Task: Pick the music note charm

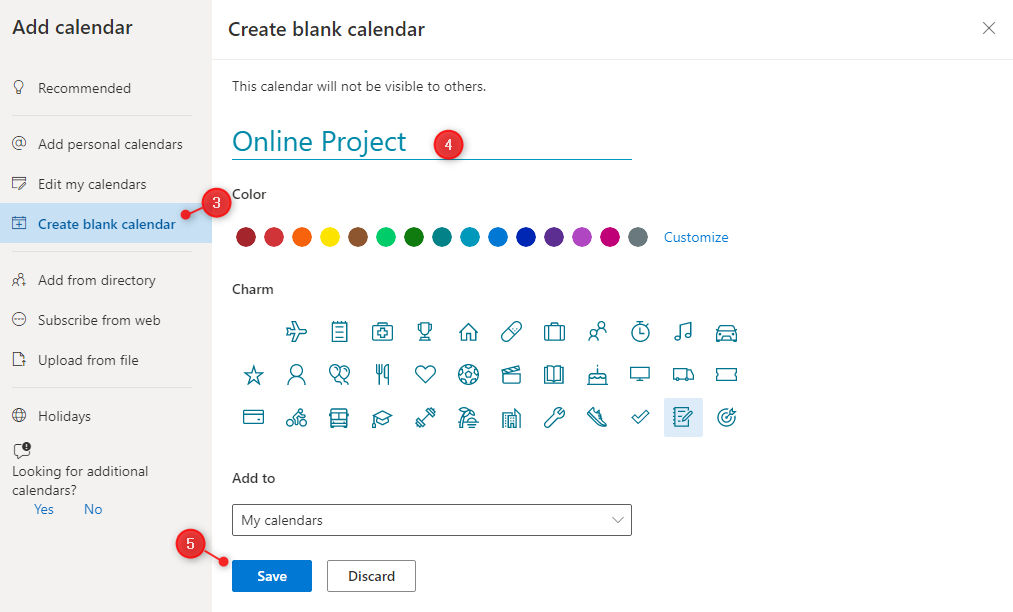Action: [x=683, y=332]
